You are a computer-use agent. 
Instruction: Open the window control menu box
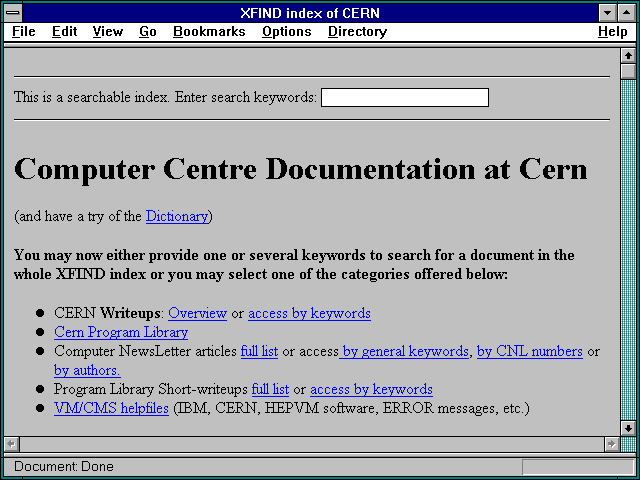(x=13, y=13)
